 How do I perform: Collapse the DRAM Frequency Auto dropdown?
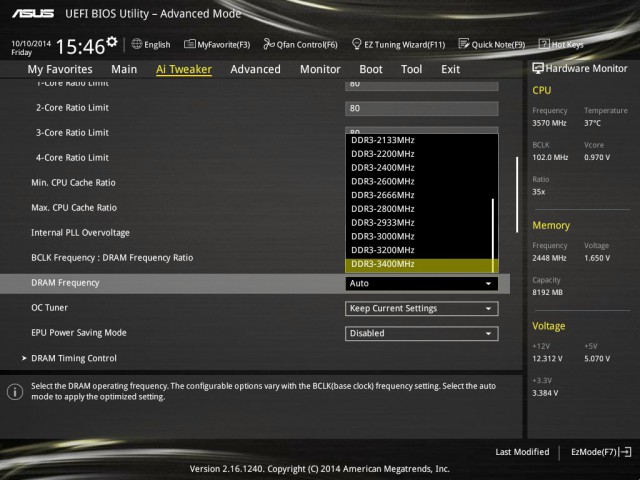pos(422,283)
